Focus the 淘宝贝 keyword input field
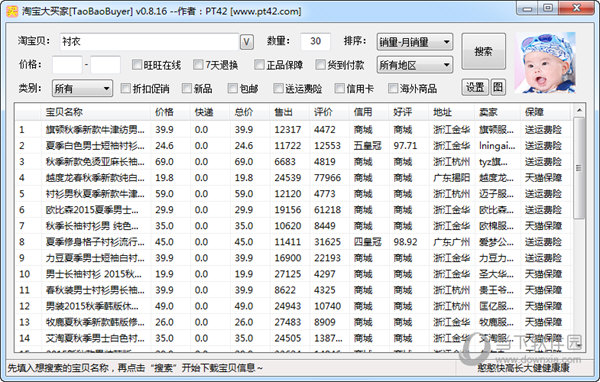The width and height of the screenshot is (600, 382). point(149,42)
